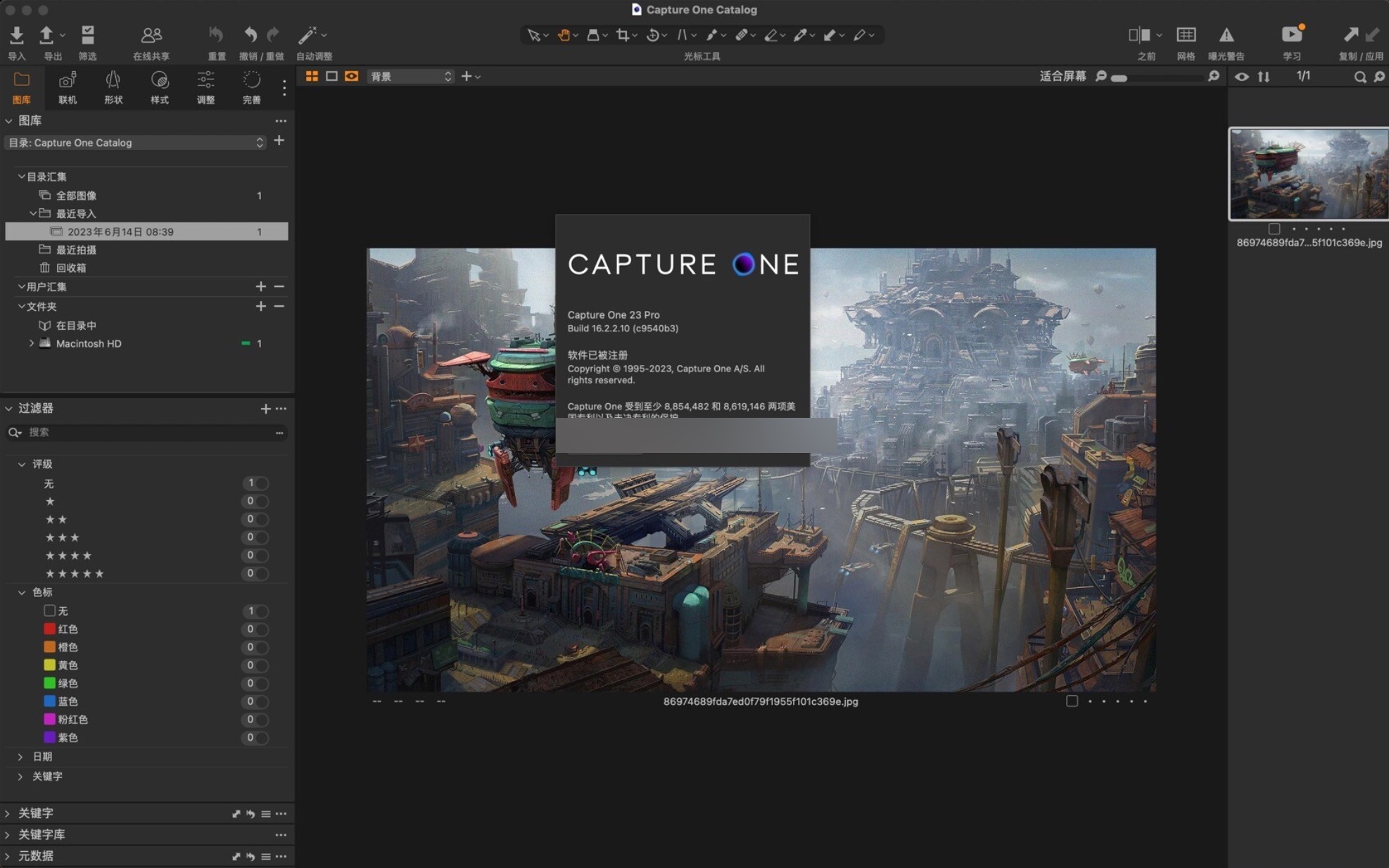The width and height of the screenshot is (1389, 868).
Task: Switch to multi-view grid viewer mode
Action: [x=312, y=76]
